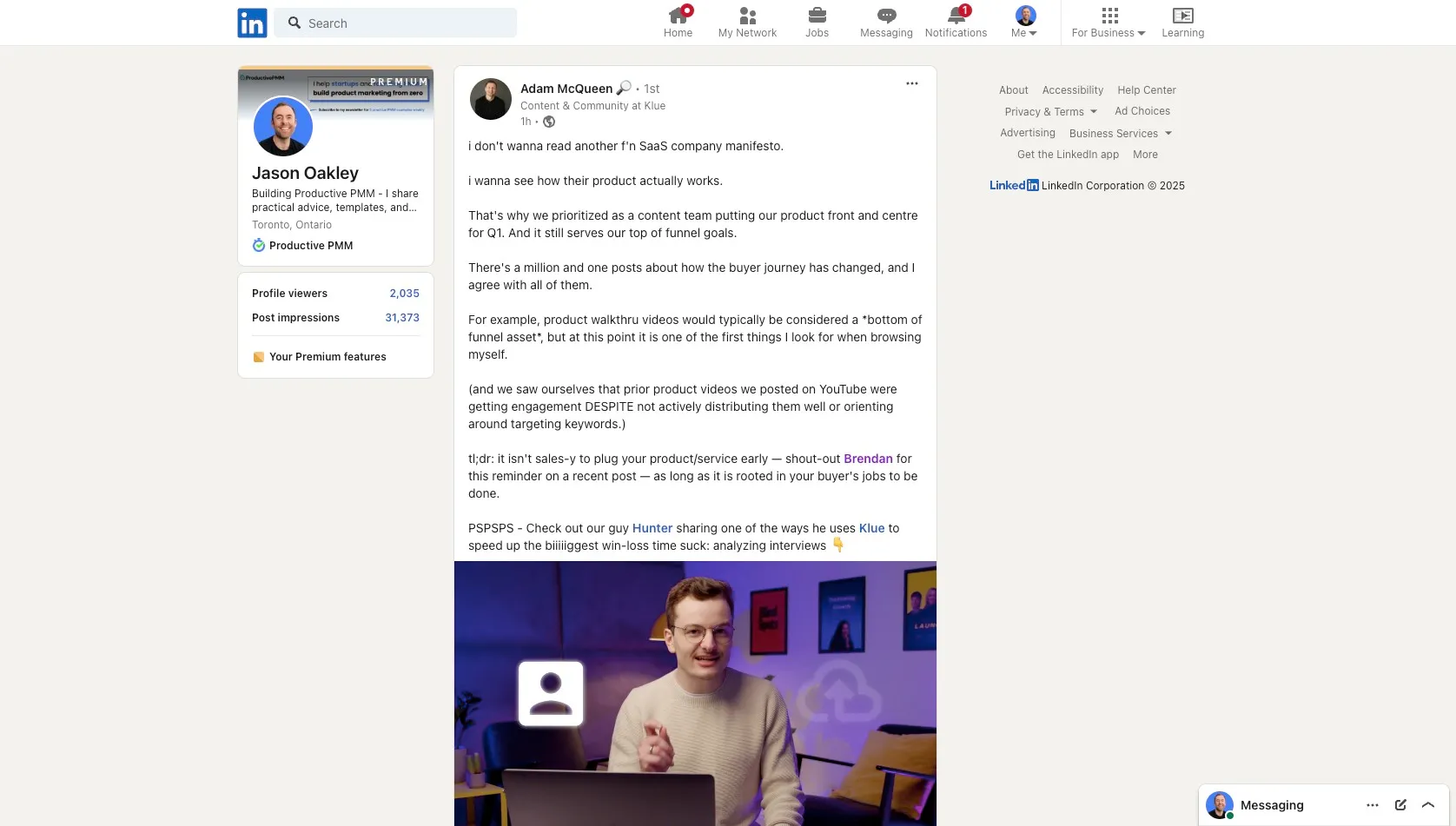Click the LinkedIn home logo
Image resolution: width=1456 pixels, height=826 pixels.
pyautogui.click(x=251, y=23)
